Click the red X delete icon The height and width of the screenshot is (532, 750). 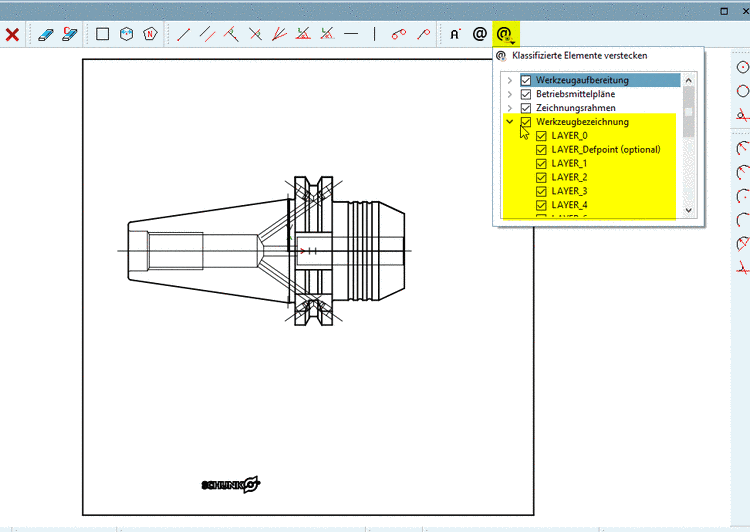12,35
